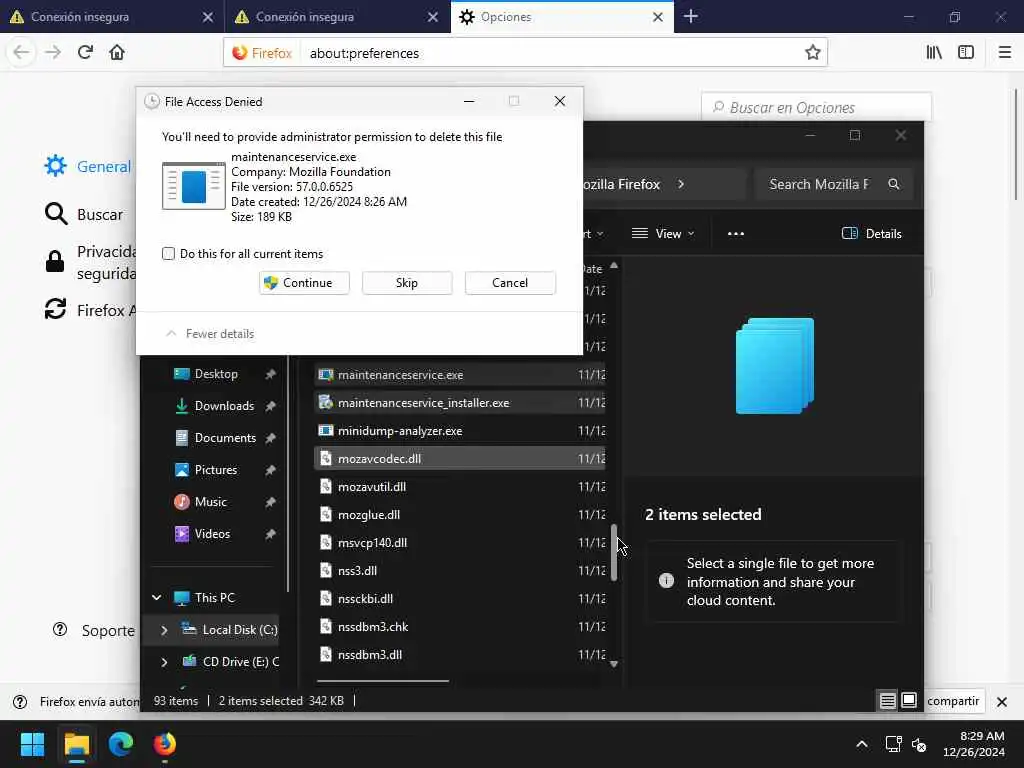Click the Soporte help link
The height and width of the screenshot is (768, 1024).
tap(94, 630)
